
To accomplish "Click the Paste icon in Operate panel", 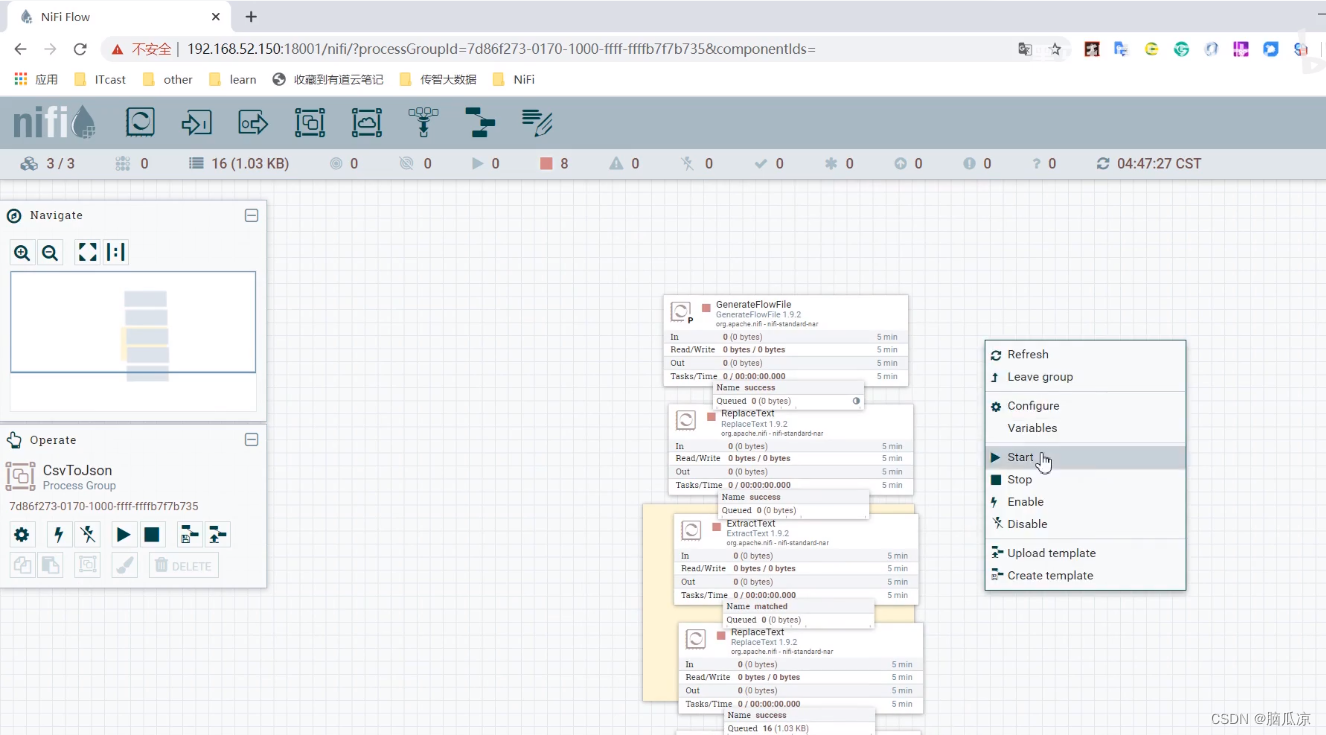I will pos(50,566).
